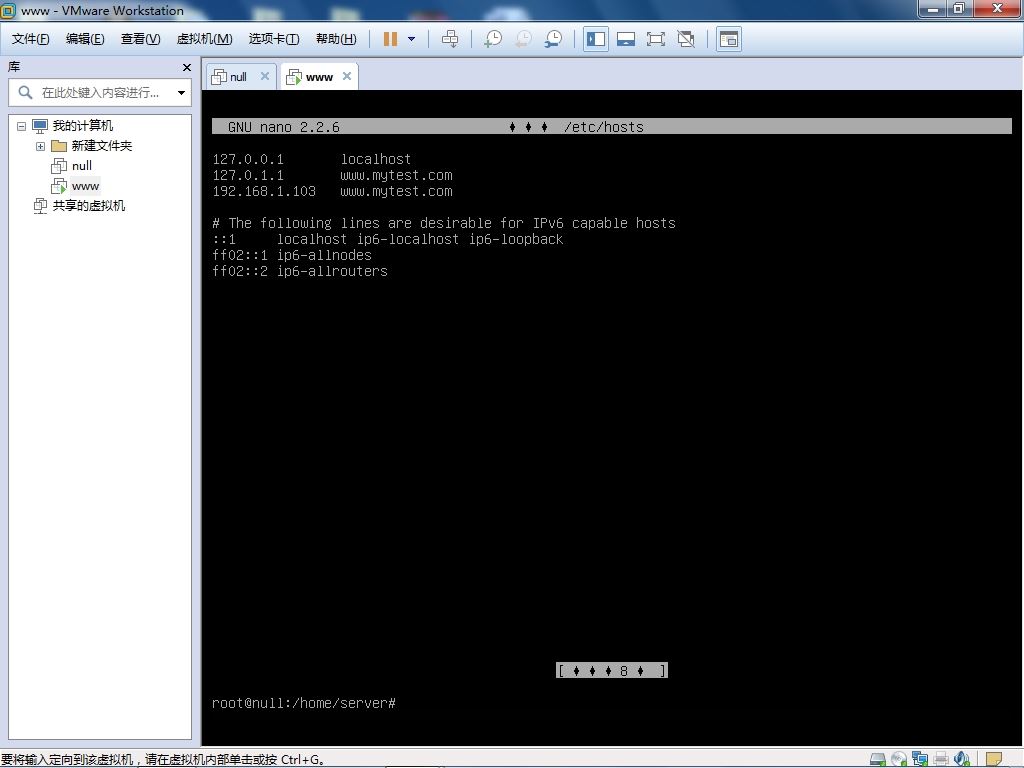Click the nano status message box
This screenshot has width=1024, height=768.
point(612,671)
